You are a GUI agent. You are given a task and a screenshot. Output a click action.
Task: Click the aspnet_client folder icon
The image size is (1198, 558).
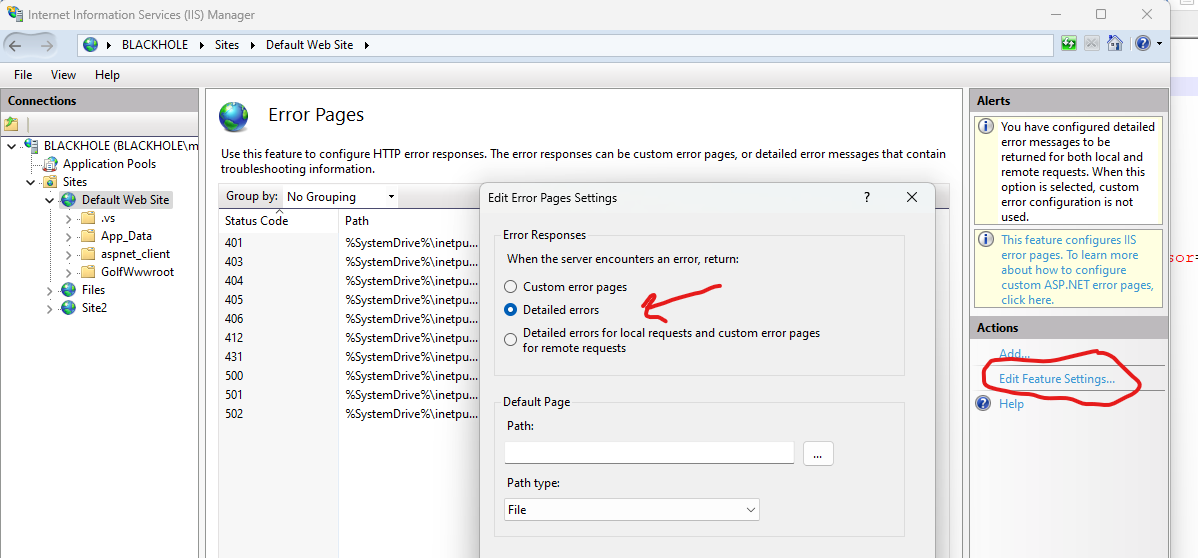point(87,254)
